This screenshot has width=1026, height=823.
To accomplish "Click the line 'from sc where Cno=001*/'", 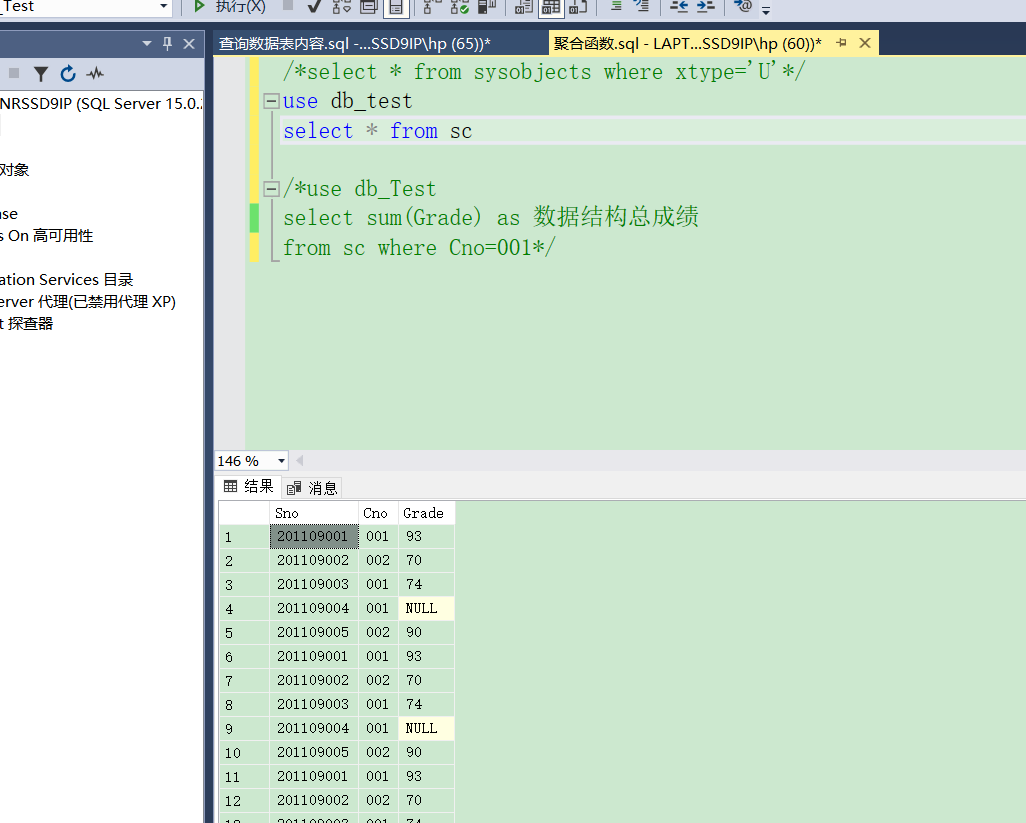I will point(419,248).
